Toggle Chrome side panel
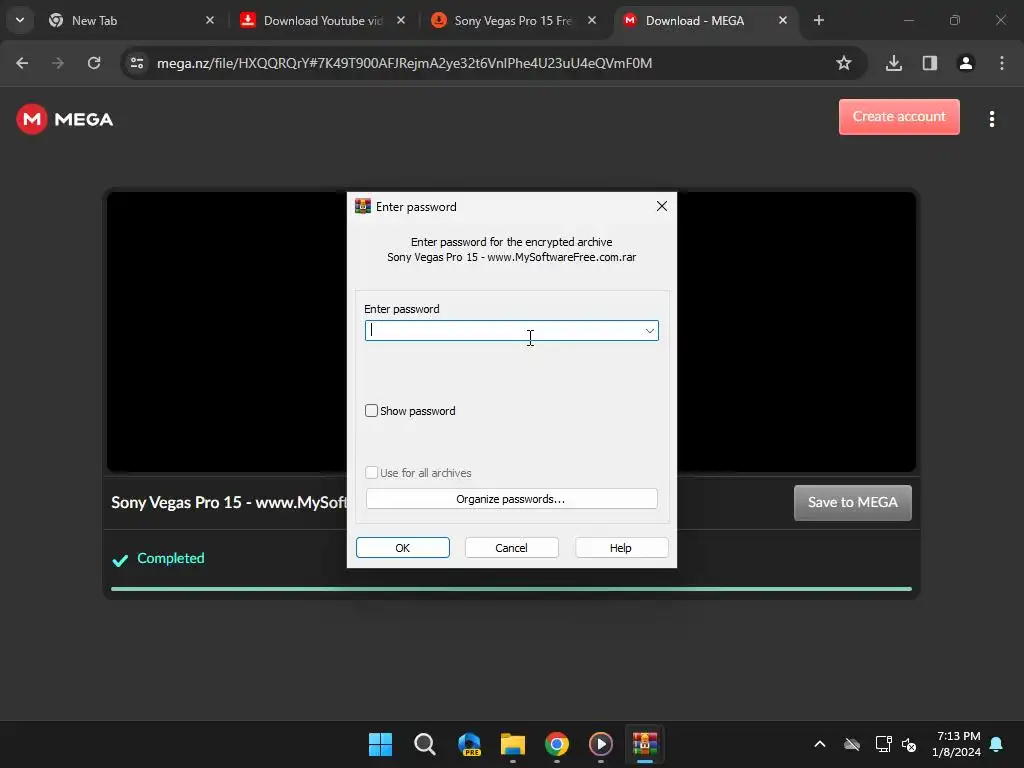This screenshot has height=768, width=1024. [930, 63]
